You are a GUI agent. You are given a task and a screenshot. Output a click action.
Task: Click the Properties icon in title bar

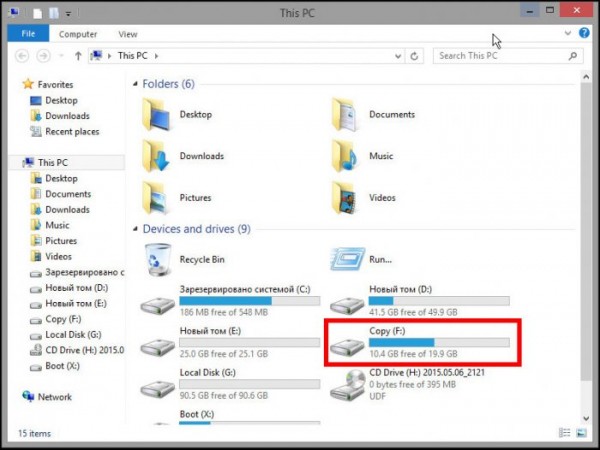click(37, 13)
